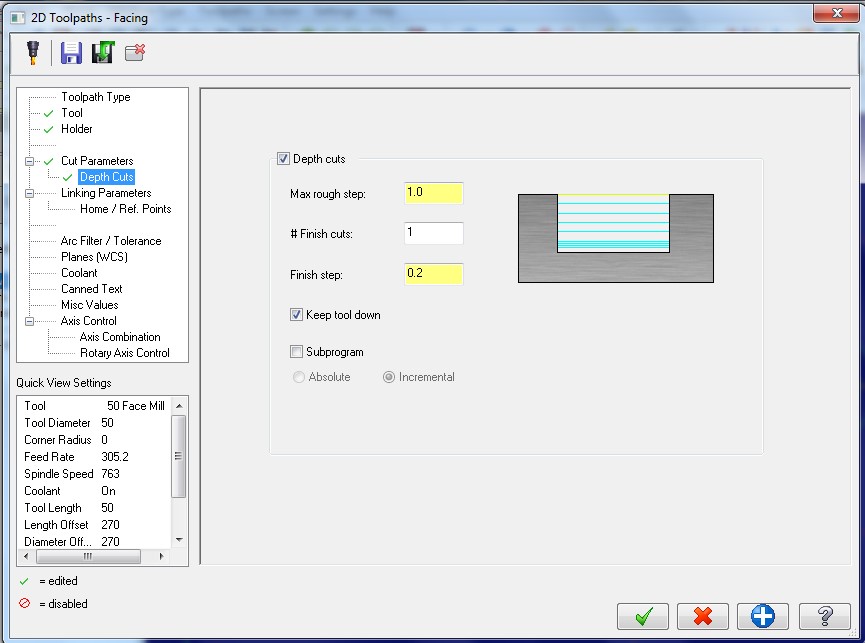Viewport: 865px width, 643px height.
Task: Close the 2D Toolpaths dialog window
Action: pyautogui.click(x=836, y=13)
